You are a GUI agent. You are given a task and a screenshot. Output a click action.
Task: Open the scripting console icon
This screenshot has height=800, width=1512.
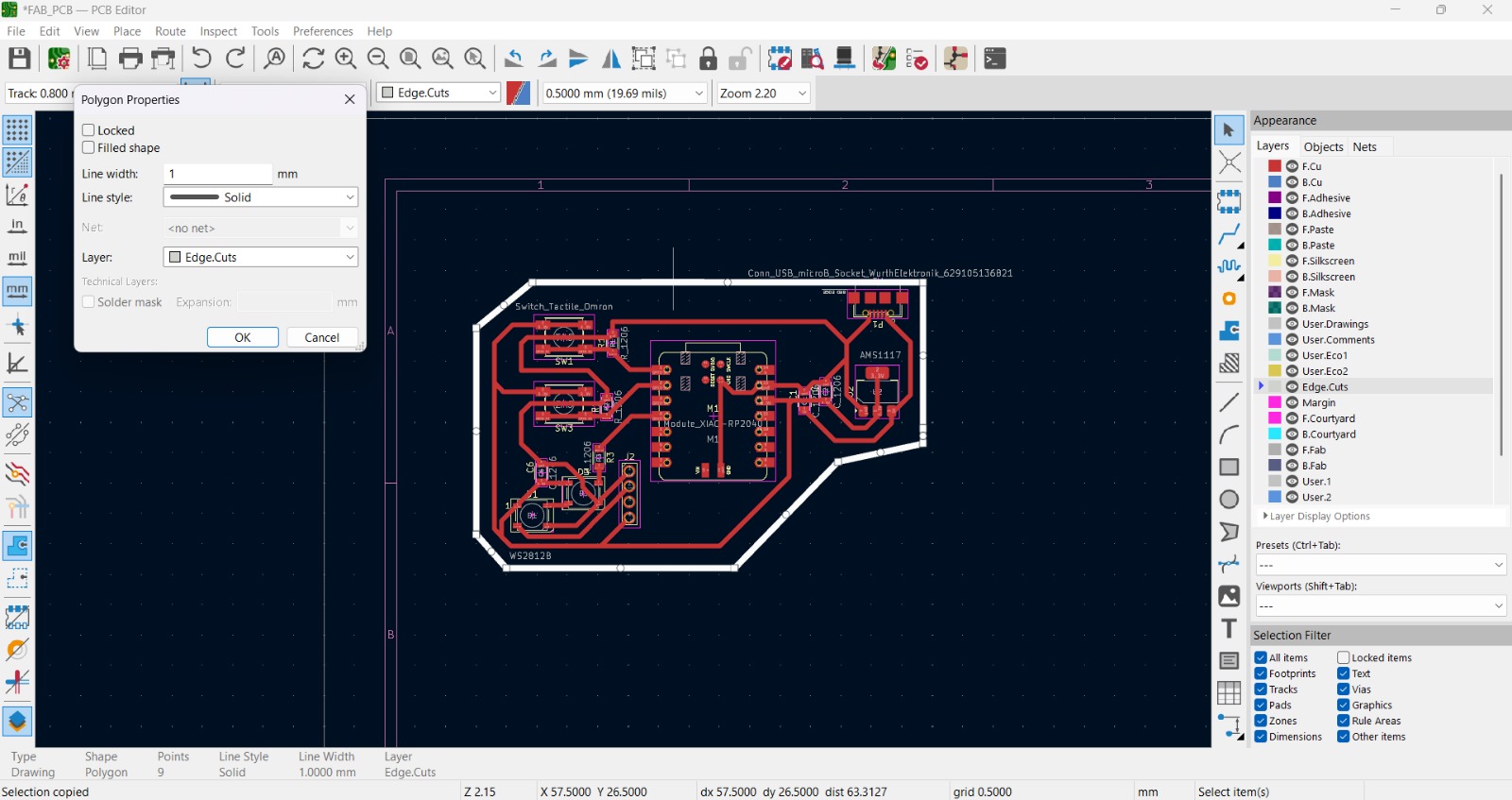995,59
